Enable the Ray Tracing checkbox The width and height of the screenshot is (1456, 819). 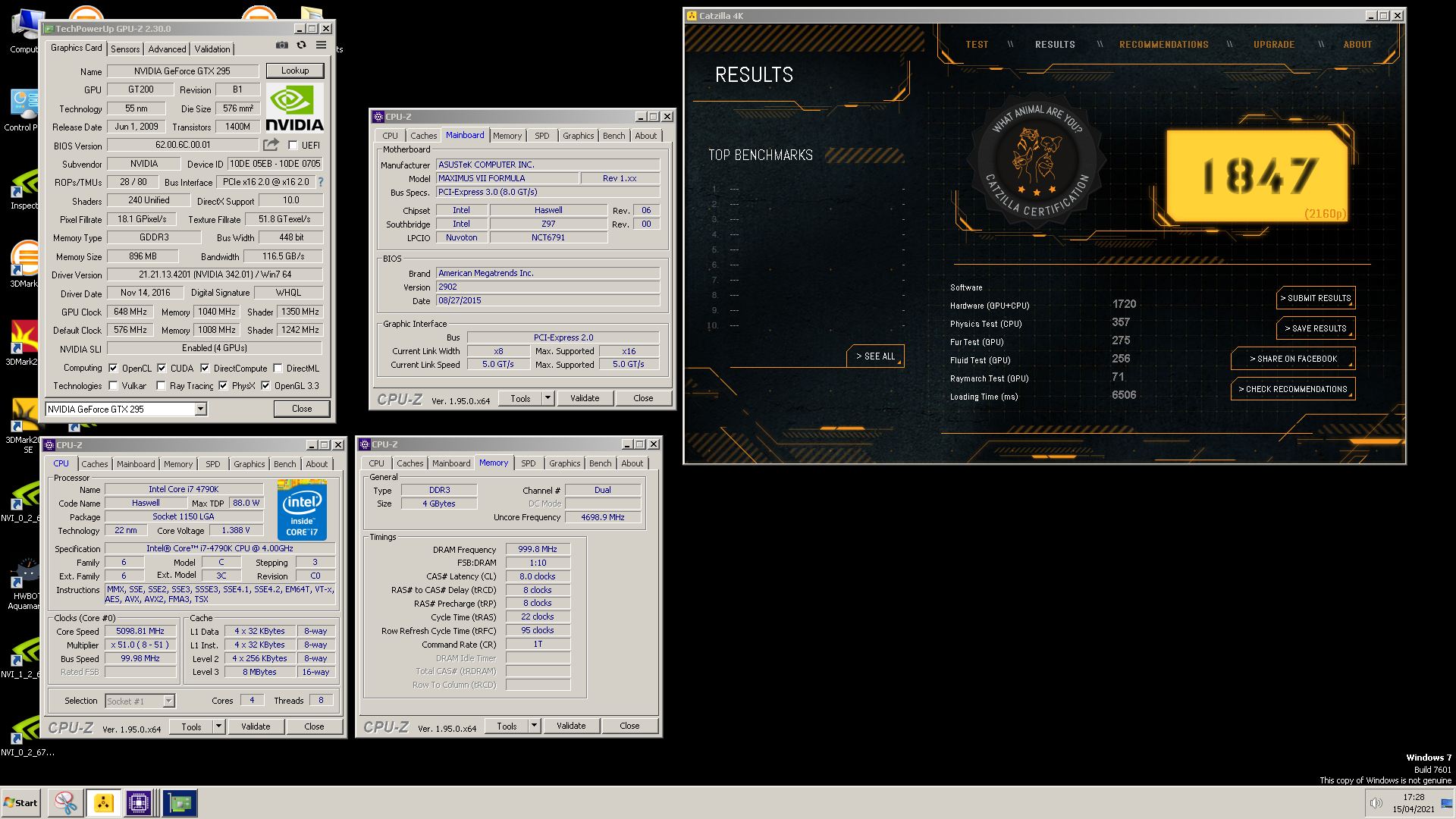(161, 386)
